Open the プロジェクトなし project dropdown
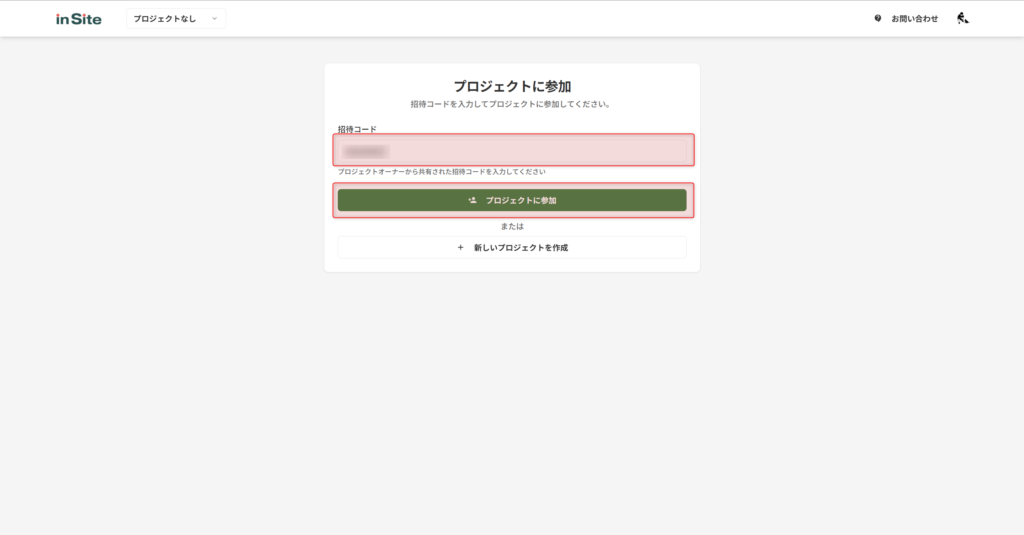This screenshot has height=535, width=1024. point(176,19)
